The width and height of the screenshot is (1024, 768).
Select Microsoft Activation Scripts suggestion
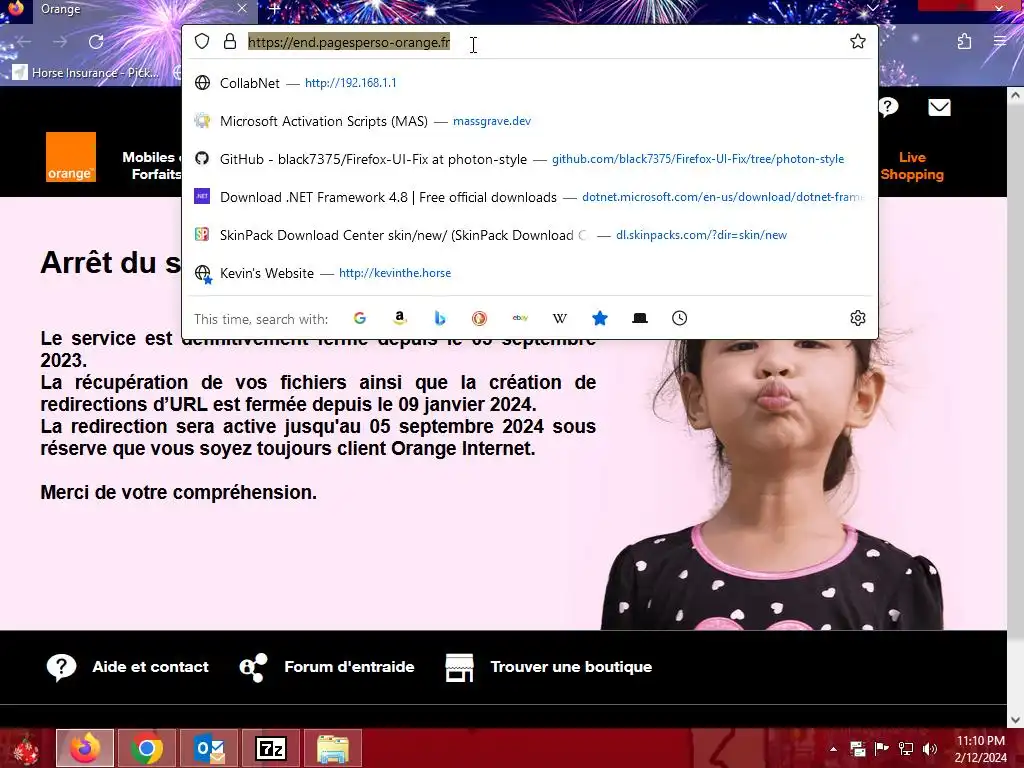[x=530, y=121]
